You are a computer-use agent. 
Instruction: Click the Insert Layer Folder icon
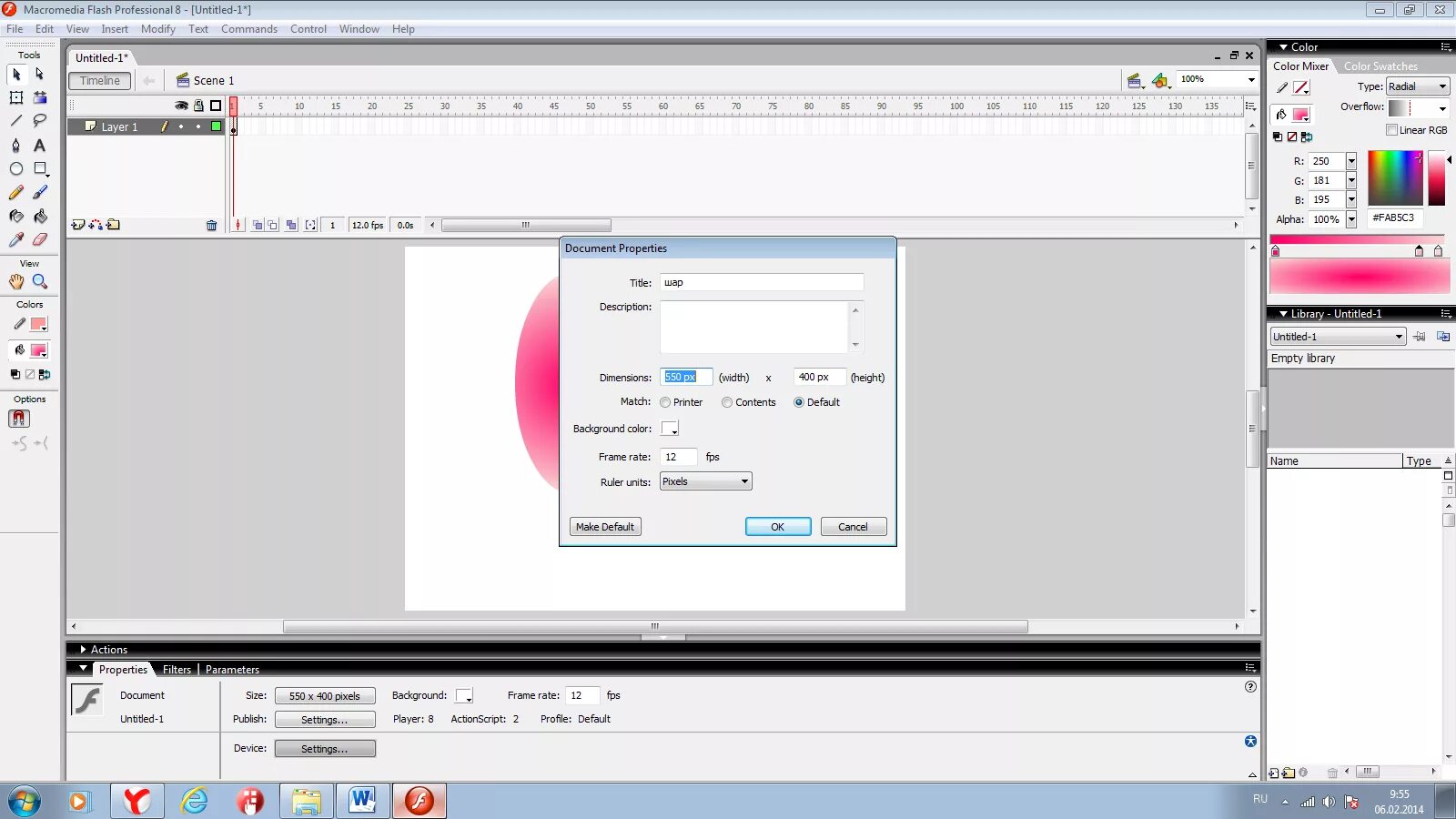113,225
